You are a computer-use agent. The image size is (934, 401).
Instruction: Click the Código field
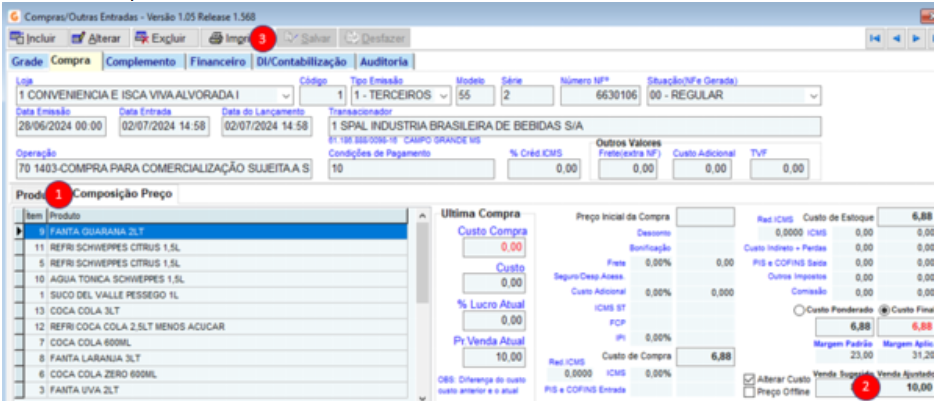pyautogui.click(x=322, y=95)
